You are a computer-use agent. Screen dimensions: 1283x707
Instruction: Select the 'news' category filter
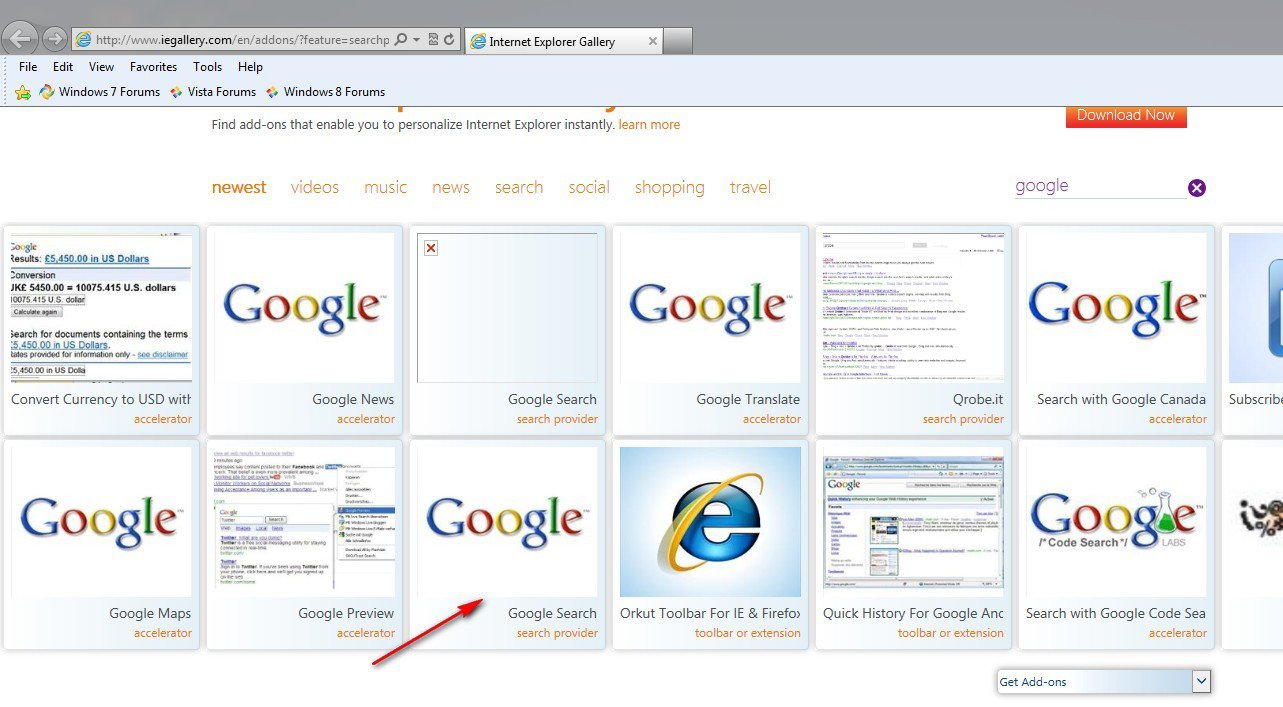[x=451, y=187]
